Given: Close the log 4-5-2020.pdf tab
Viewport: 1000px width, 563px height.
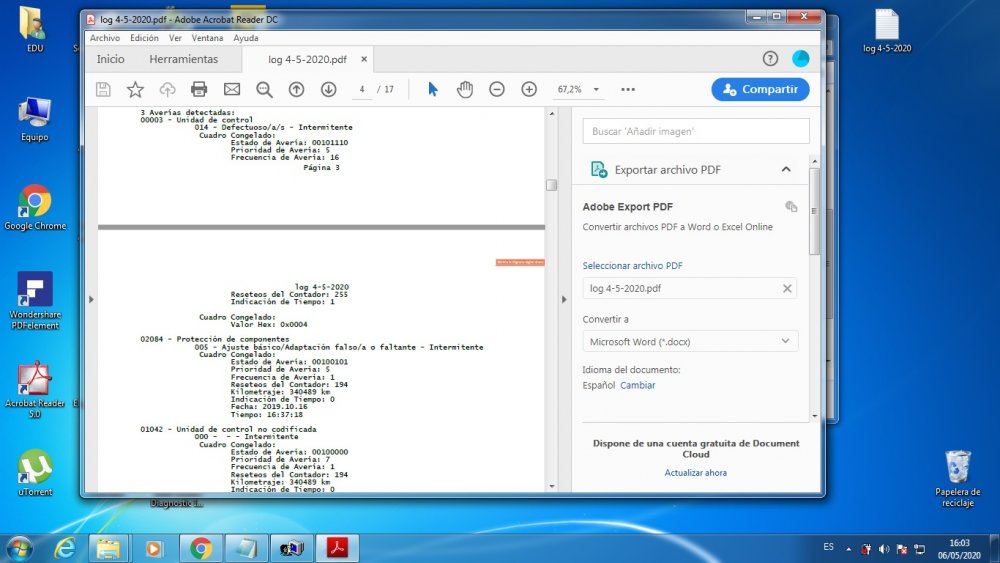Looking at the screenshot, I should pyautogui.click(x=364, y=59).
